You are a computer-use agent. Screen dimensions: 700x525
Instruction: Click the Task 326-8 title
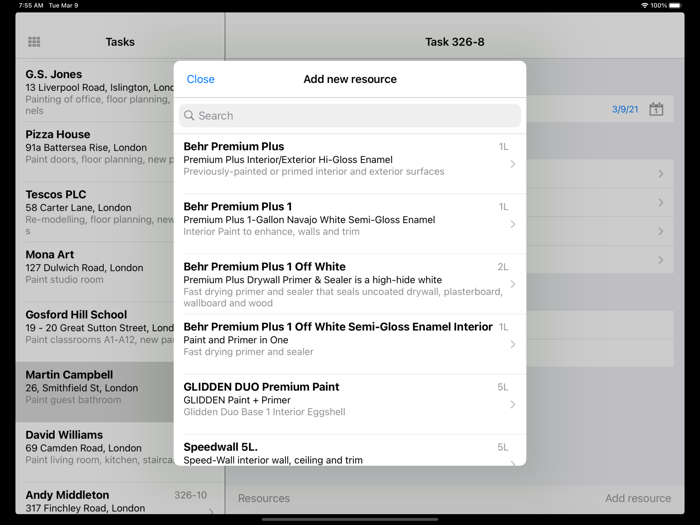point(454,42)
